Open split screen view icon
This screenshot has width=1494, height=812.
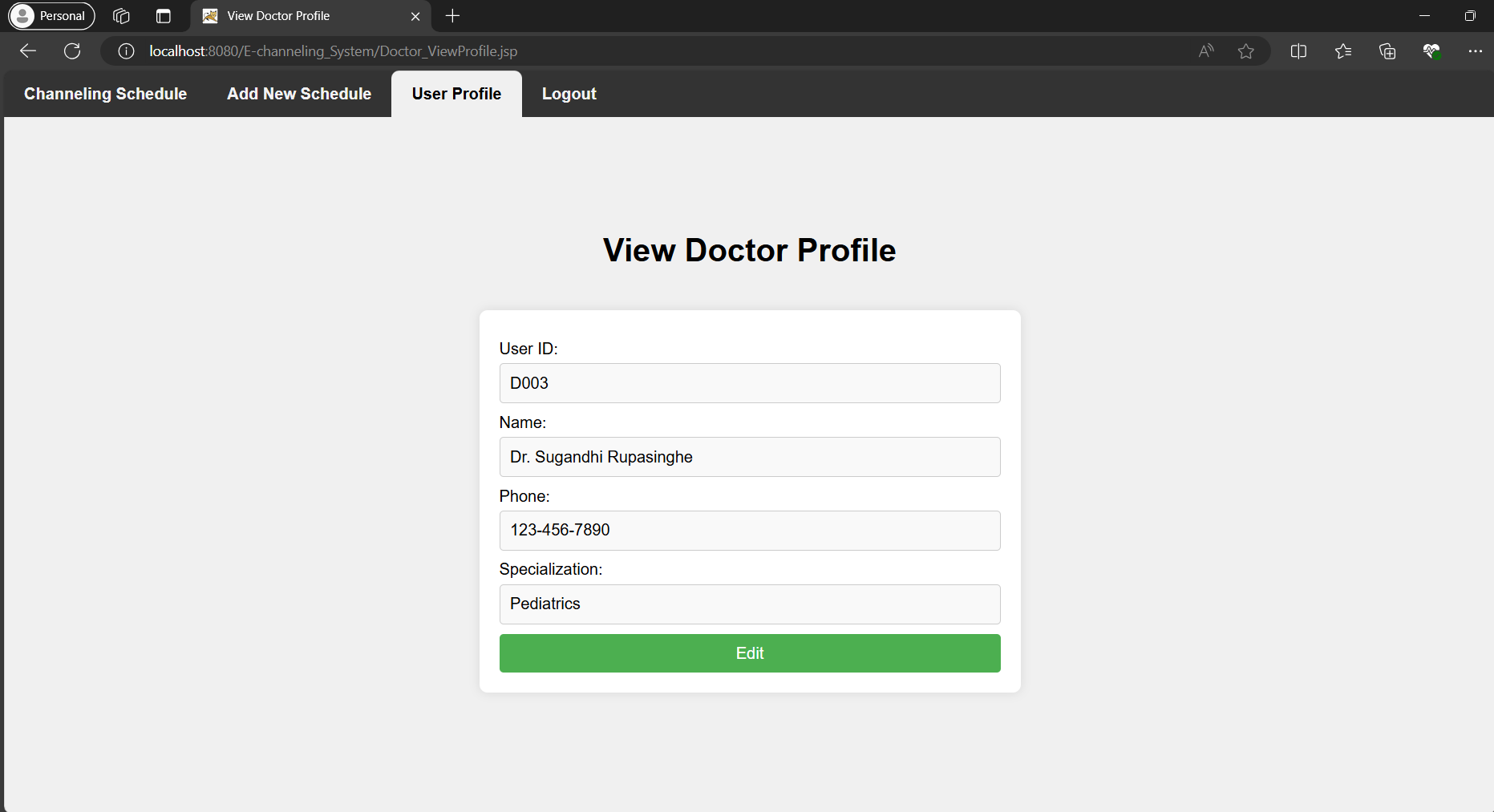(x=1298, y=51)
